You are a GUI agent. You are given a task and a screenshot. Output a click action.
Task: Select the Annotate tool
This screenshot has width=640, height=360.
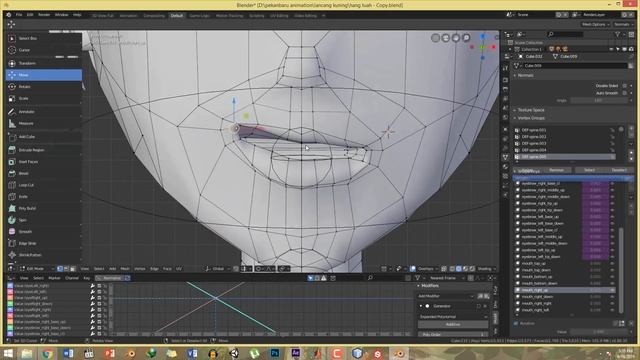coord(44,111)
